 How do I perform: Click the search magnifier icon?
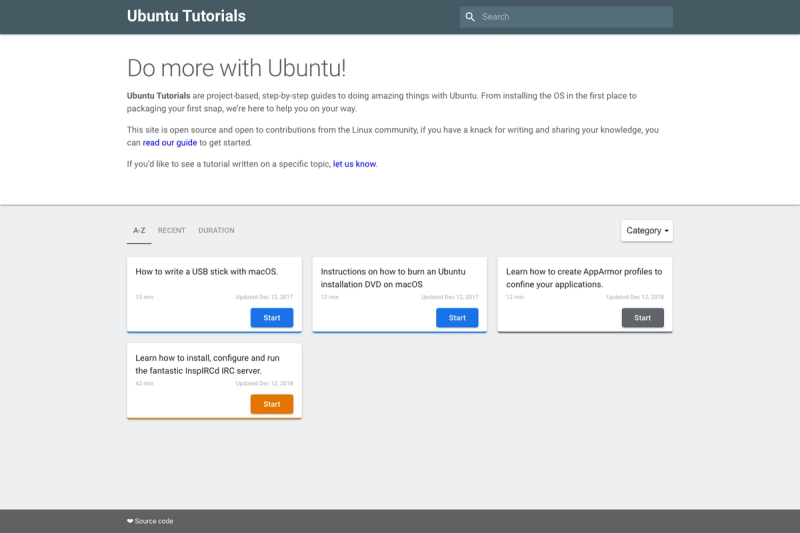point(470,17)
